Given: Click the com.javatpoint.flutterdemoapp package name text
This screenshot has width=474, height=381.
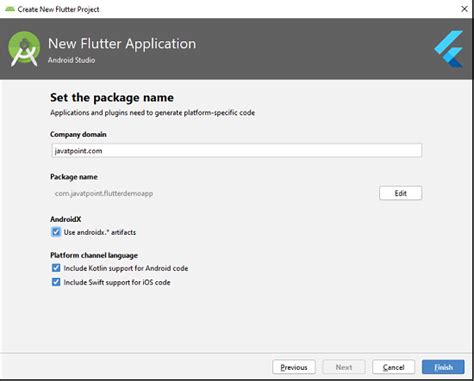Looking at the screenshot, I should click(104, 193).
